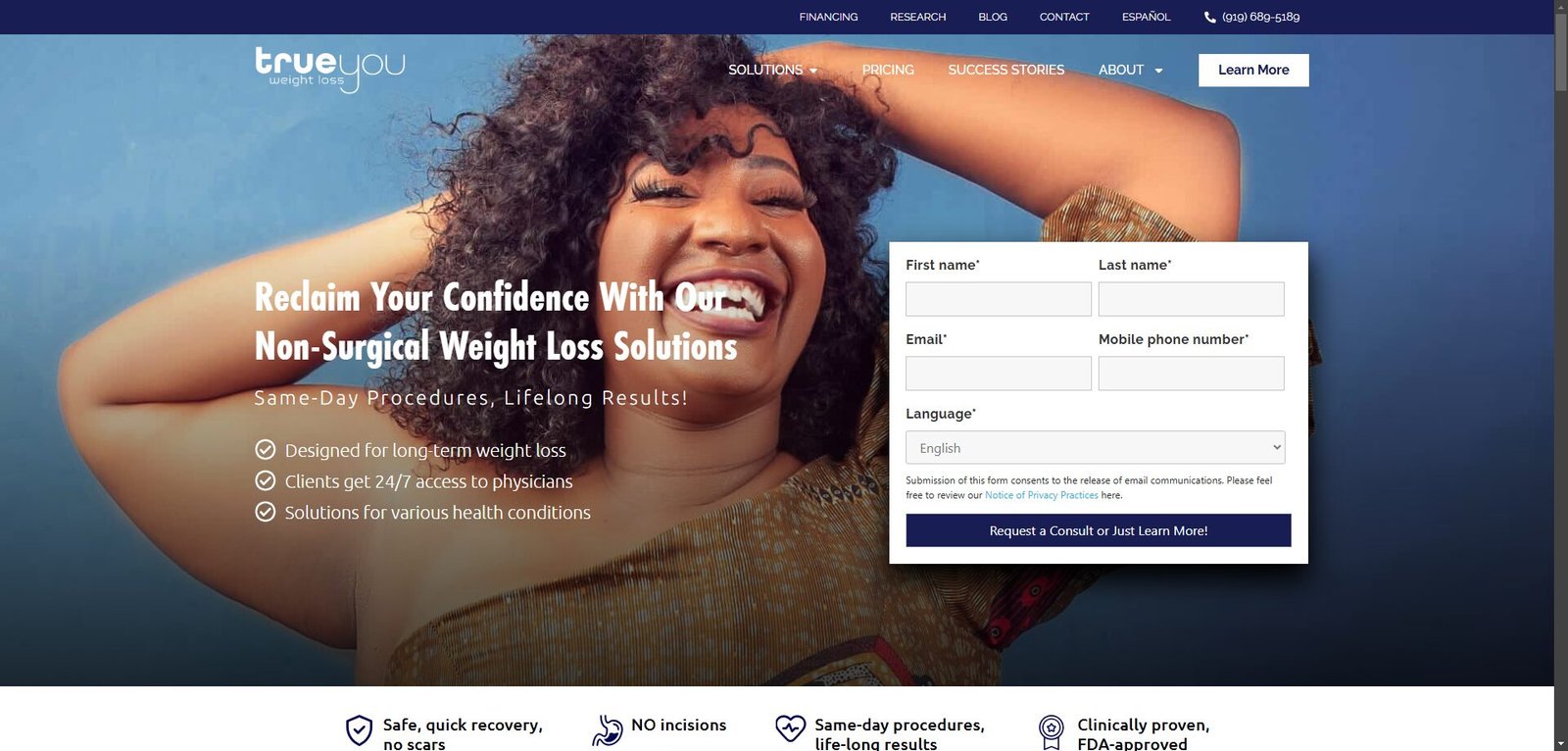Open the Language select box
The height and width of the screenshot is (751, 1568).
[x=1095, y=447]
